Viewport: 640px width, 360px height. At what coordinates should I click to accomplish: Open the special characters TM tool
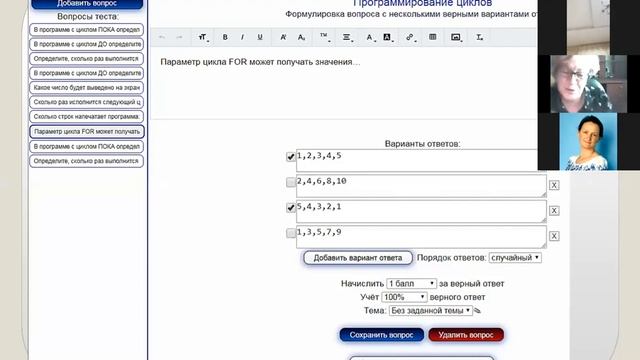324,37
